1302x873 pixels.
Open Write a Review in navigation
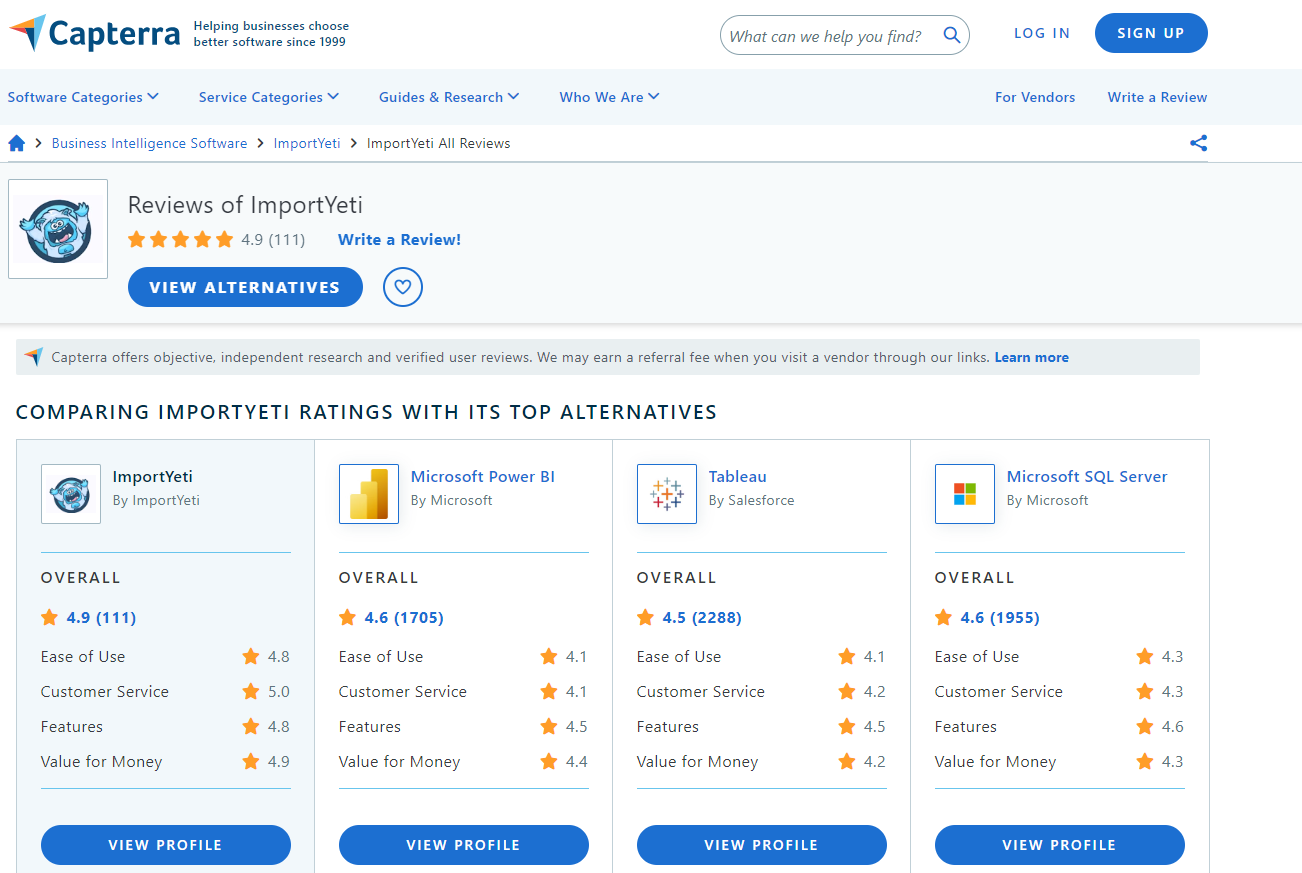[x=1157, y=97]
